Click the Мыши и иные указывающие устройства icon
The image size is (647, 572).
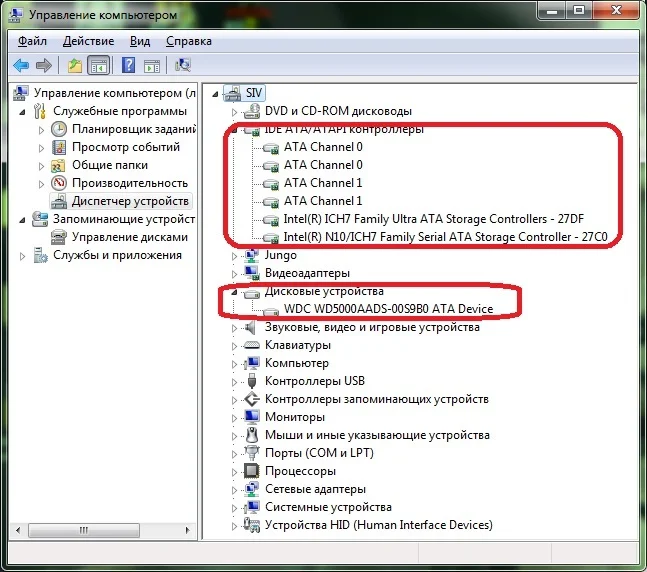(252, 435)
